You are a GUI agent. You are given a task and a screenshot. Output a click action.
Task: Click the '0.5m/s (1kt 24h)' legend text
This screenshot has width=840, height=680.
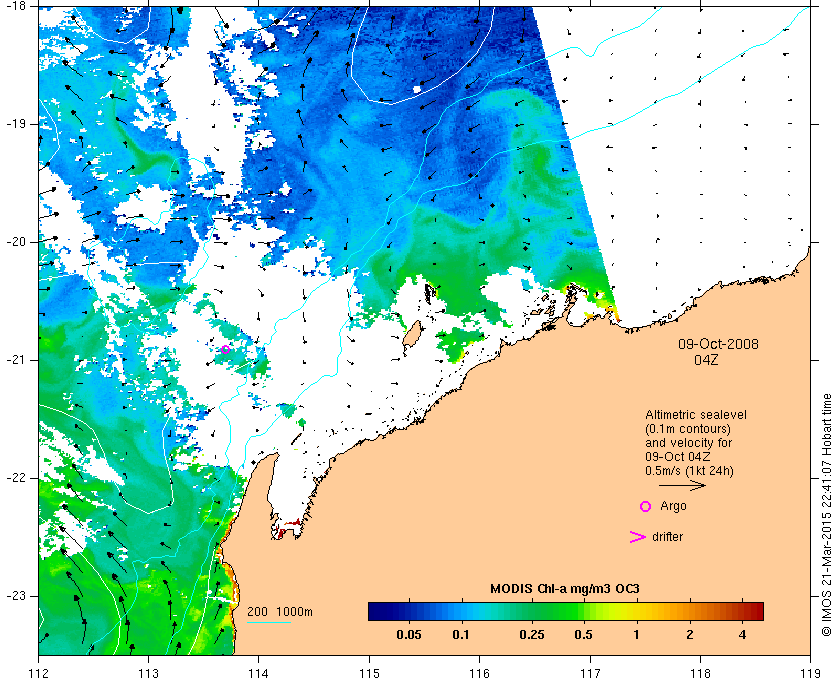point(689,471)
